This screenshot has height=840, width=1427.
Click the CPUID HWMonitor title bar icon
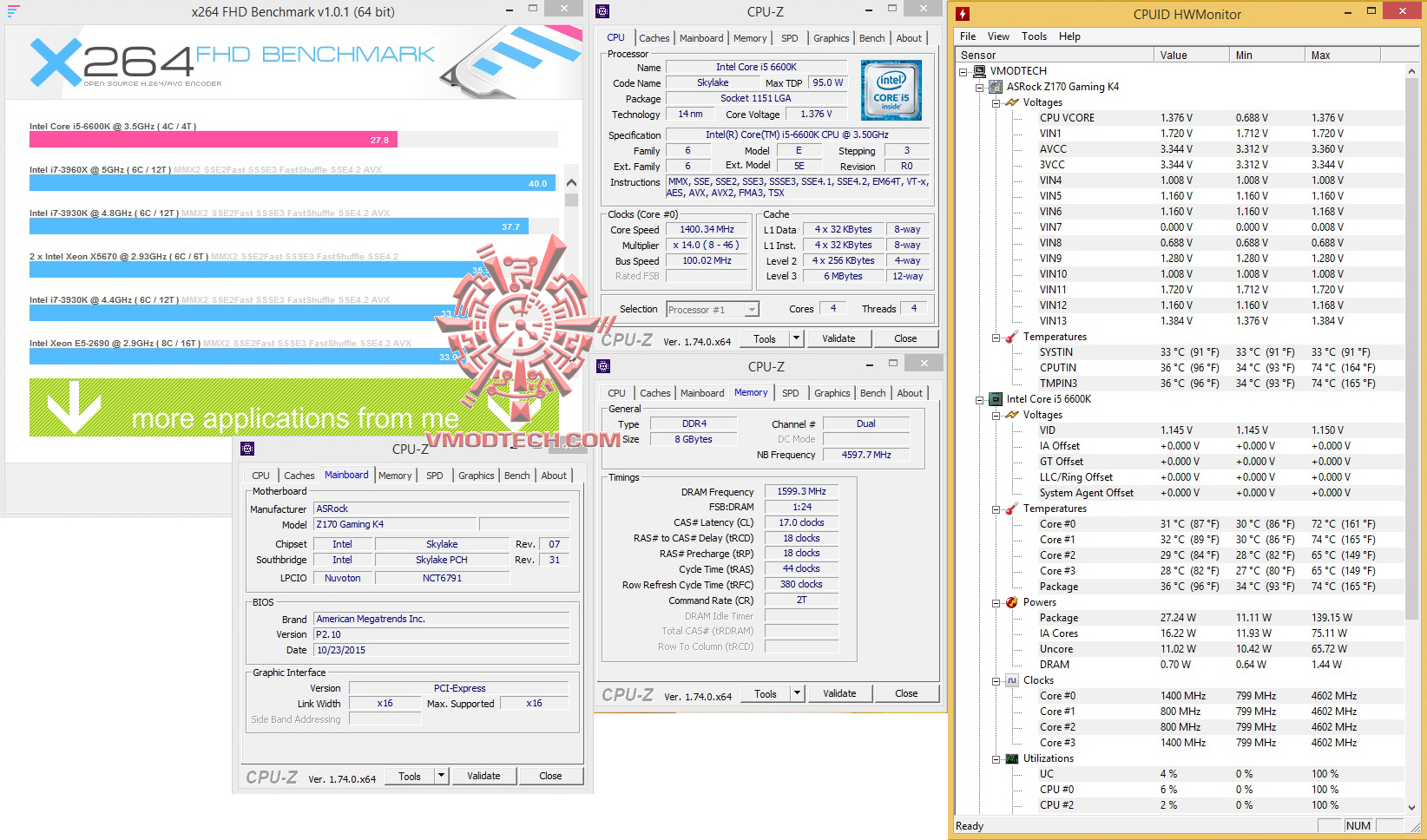tap(963, 14)
